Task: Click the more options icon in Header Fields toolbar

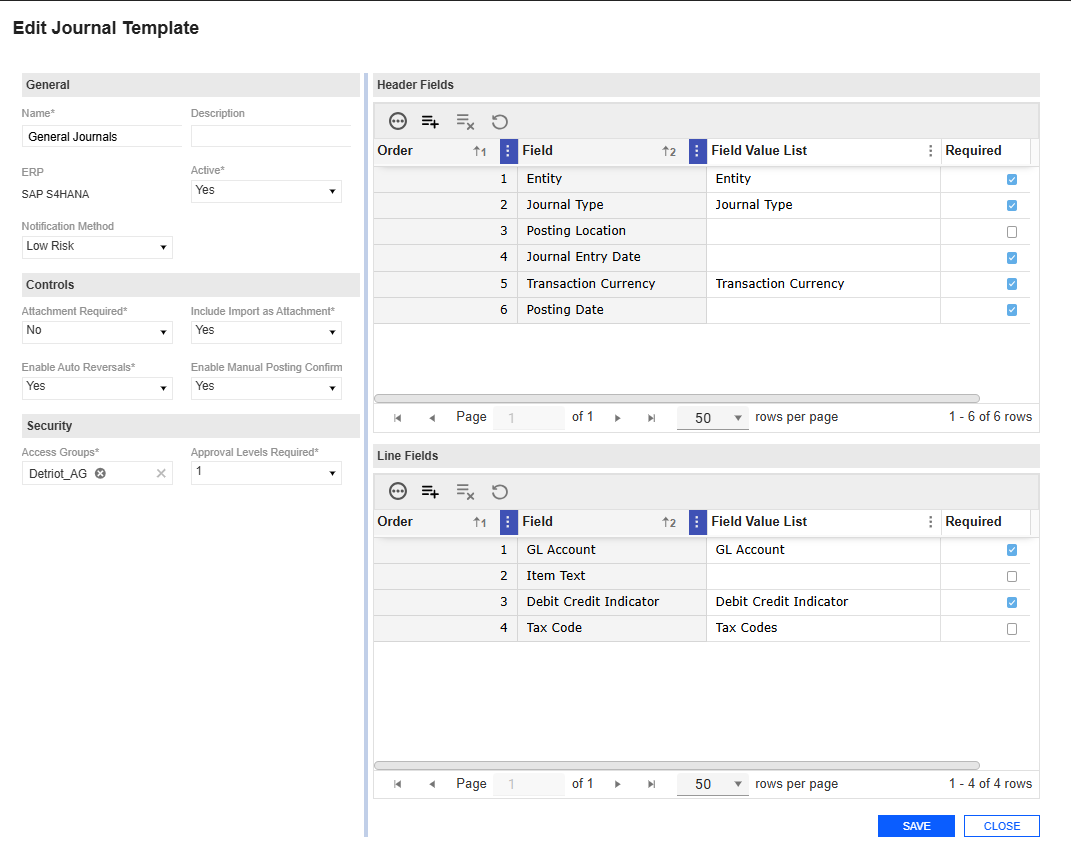Action: click(x=398, y=121)
